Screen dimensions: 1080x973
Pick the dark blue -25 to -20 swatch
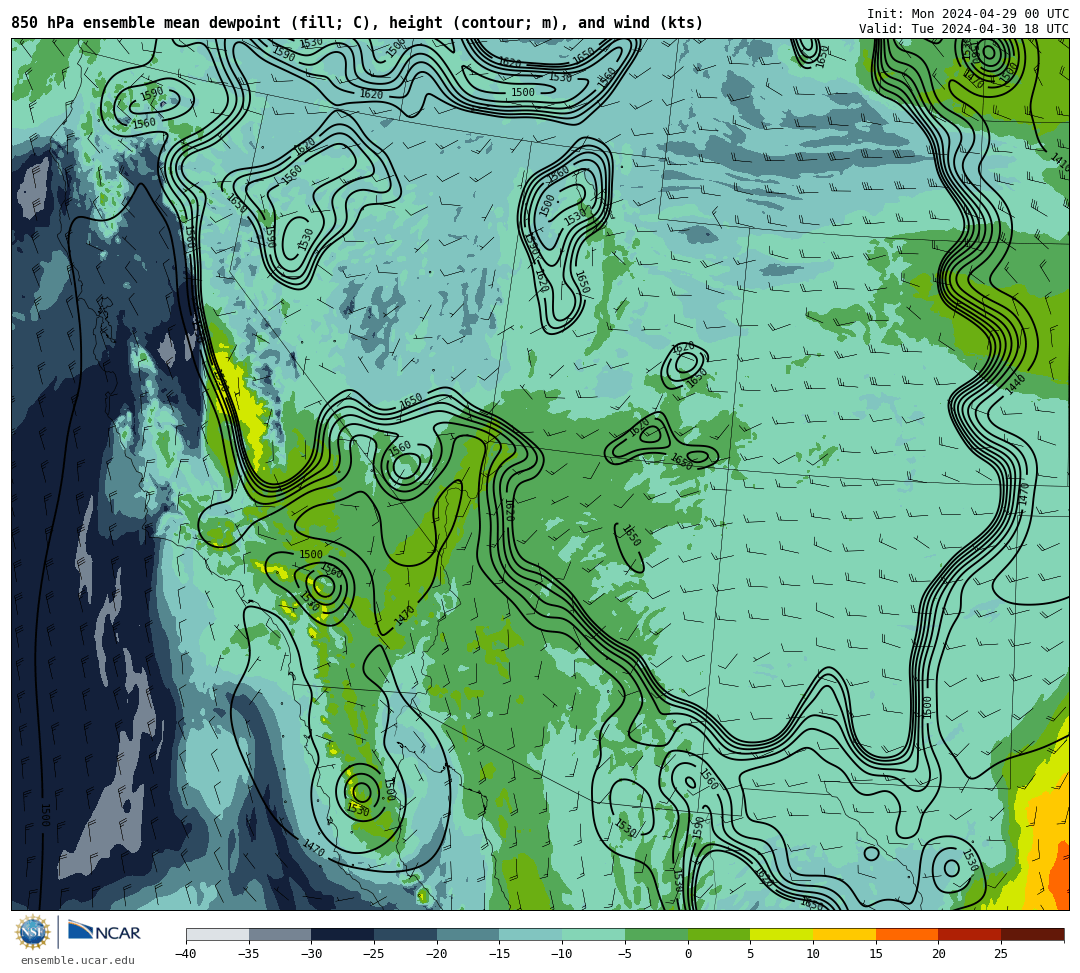(x=406, y=934)
